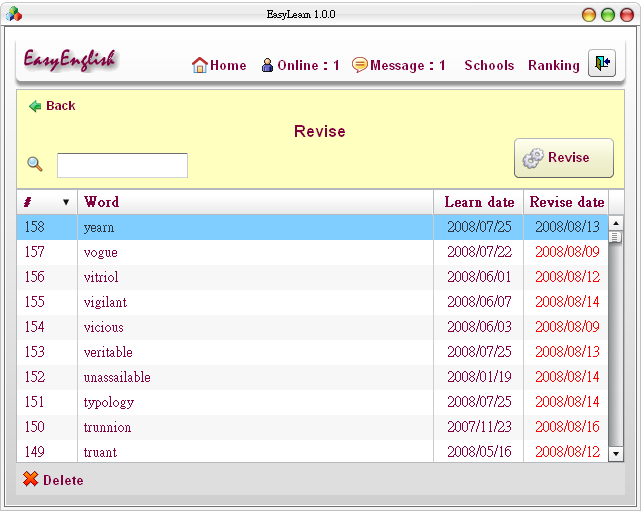Click the EasyEnglish logo
This screenshot has height=511, width=641.
70,60
